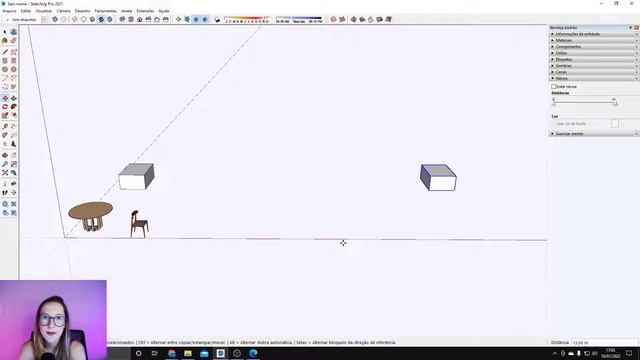Pick the Eraser tool
The width and height of the screenshot is (640, 360).
click(13, 41)
